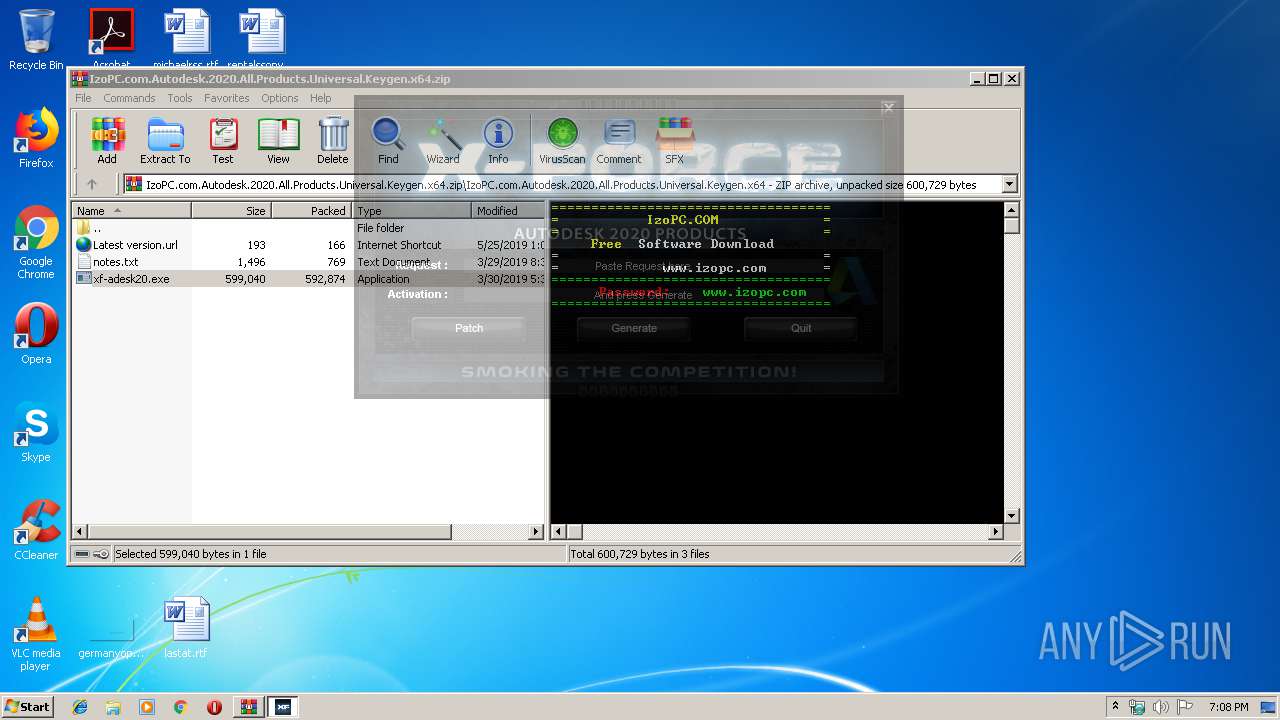Viewport: 1280px width, 720px height.
Task: Open the View toolbar icon
Action: tap(278, 140)
